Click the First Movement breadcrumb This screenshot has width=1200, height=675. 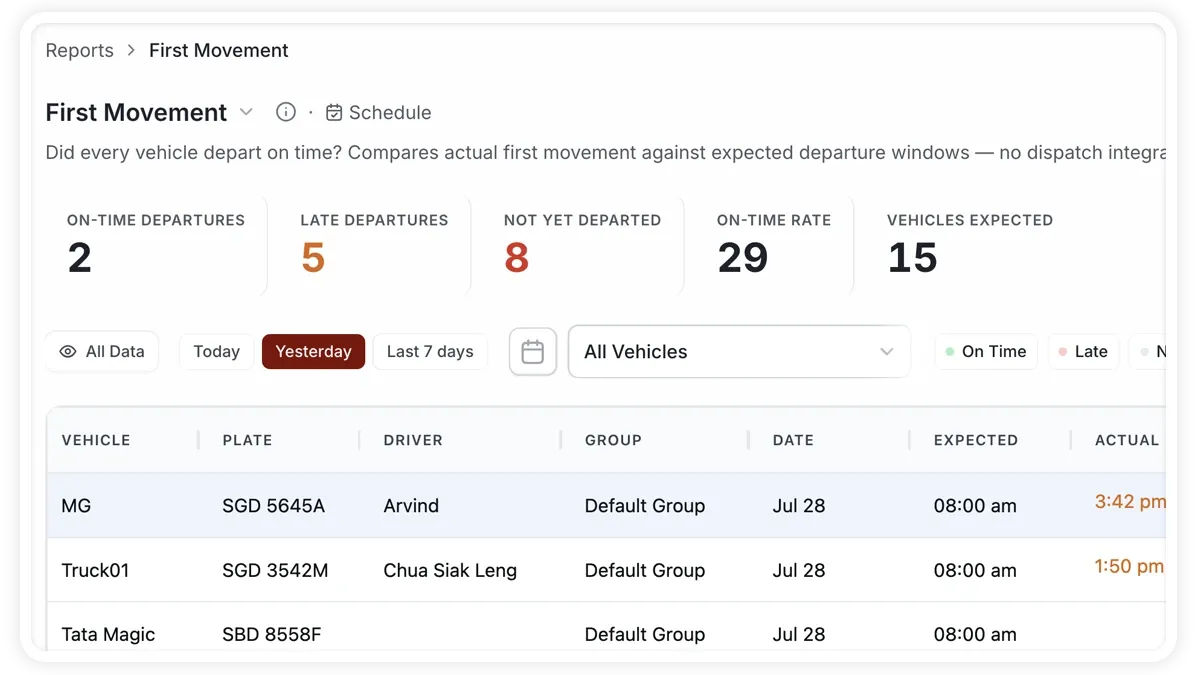tap(219, 51)
